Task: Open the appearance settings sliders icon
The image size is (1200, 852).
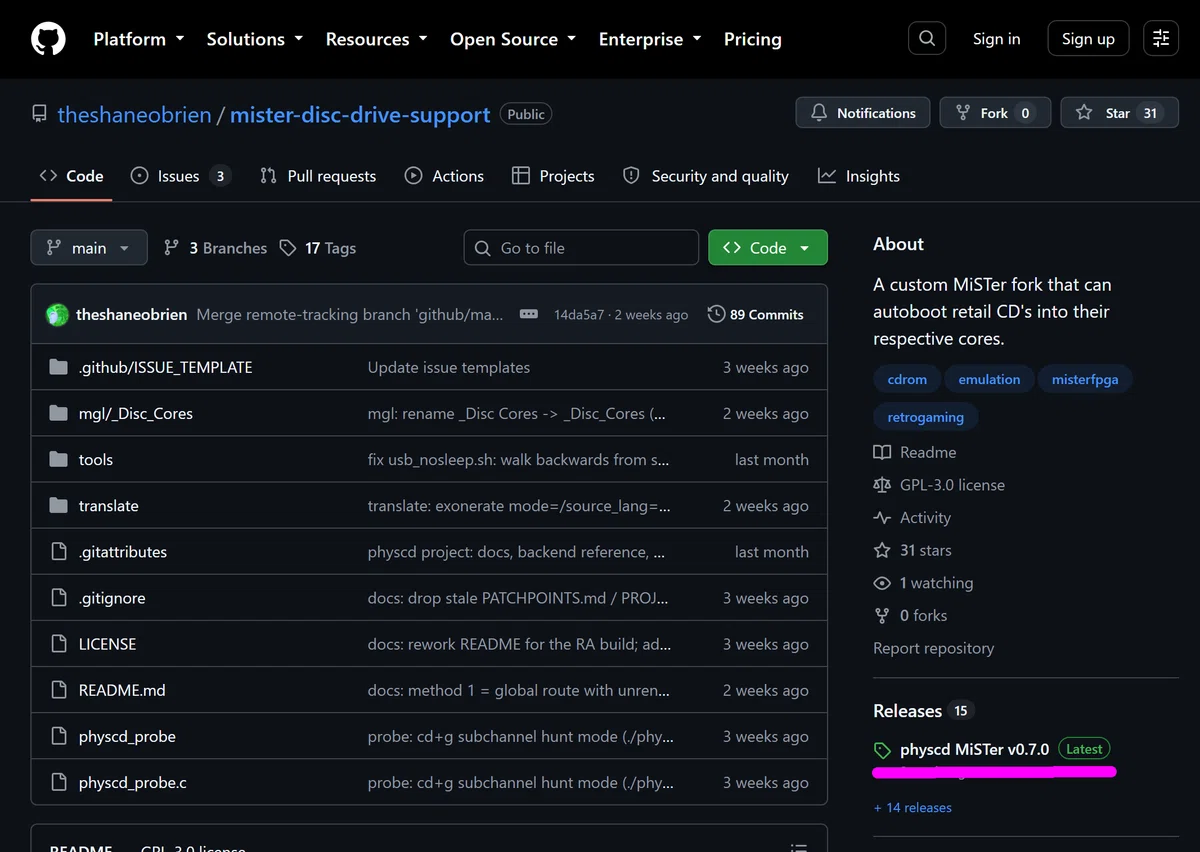Action: (1161, 39)
